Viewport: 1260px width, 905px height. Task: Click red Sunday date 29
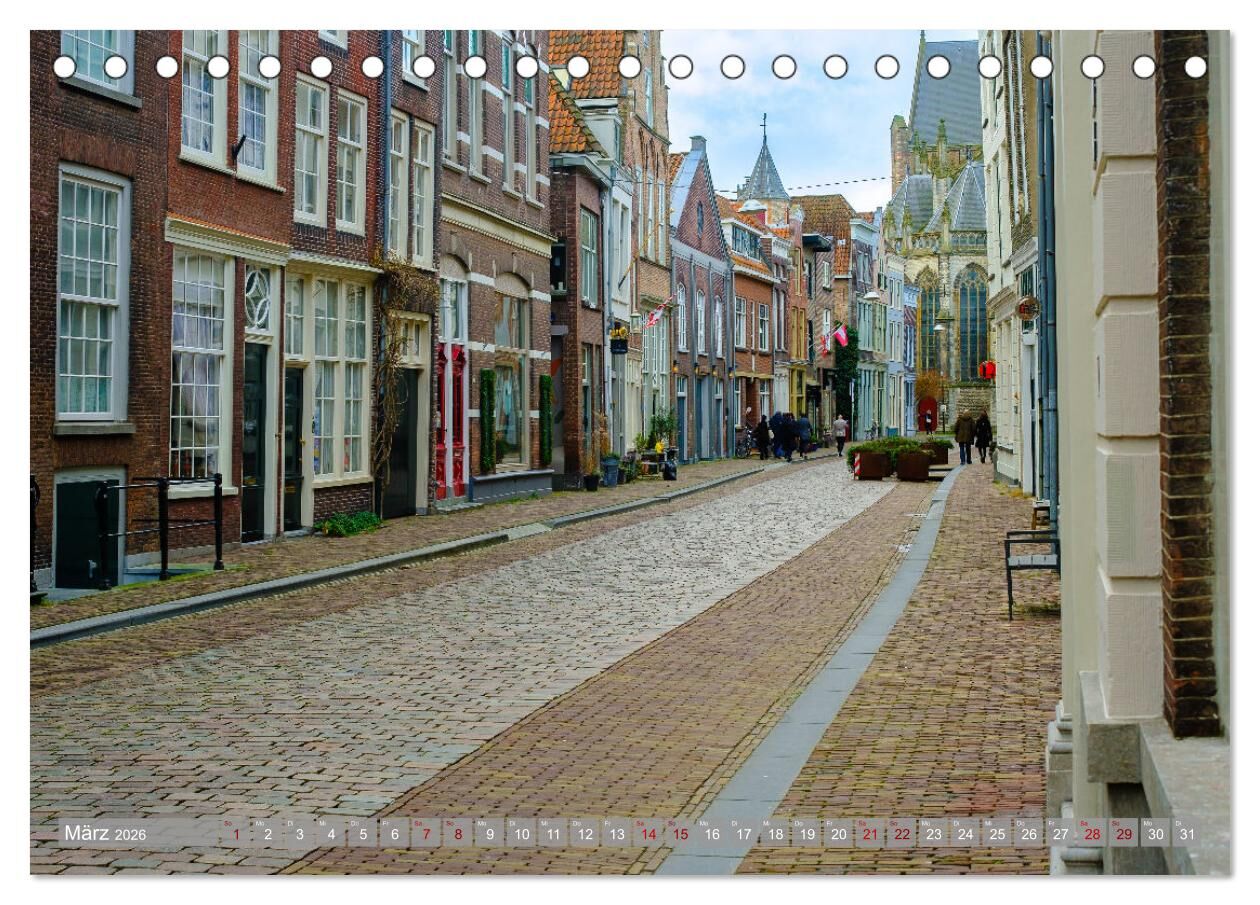tap(1124, 833)
